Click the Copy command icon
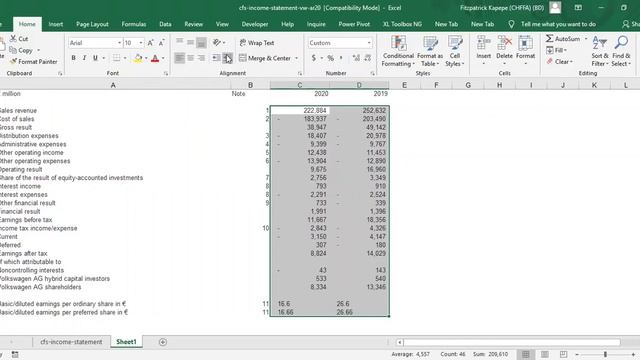The height and width of the screenshot is (360, 640). coord(13,50)
